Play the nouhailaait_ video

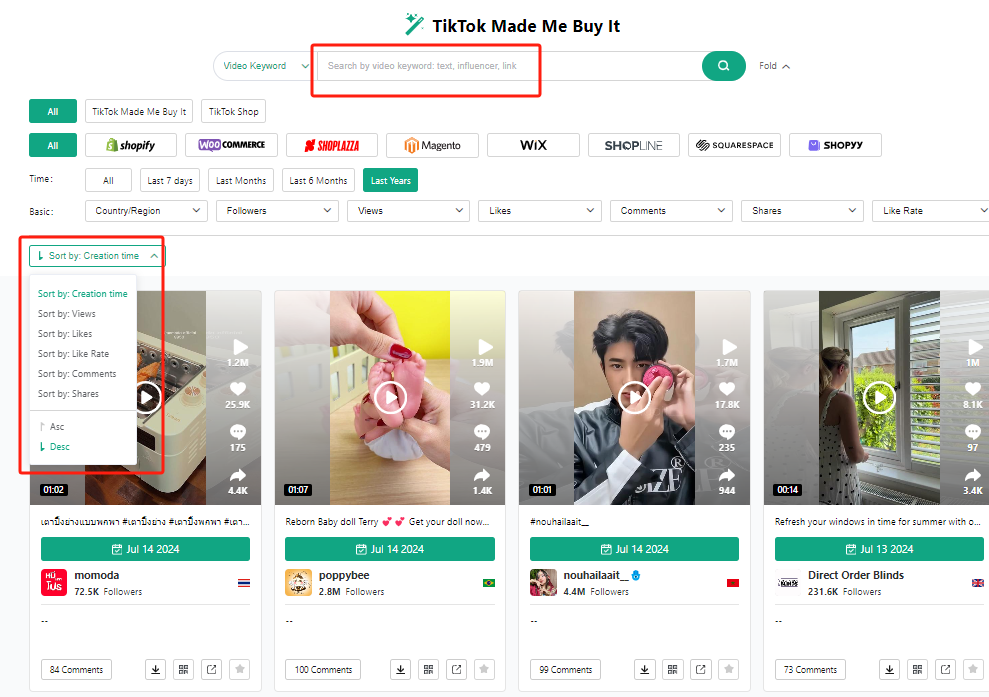point(635,397)
